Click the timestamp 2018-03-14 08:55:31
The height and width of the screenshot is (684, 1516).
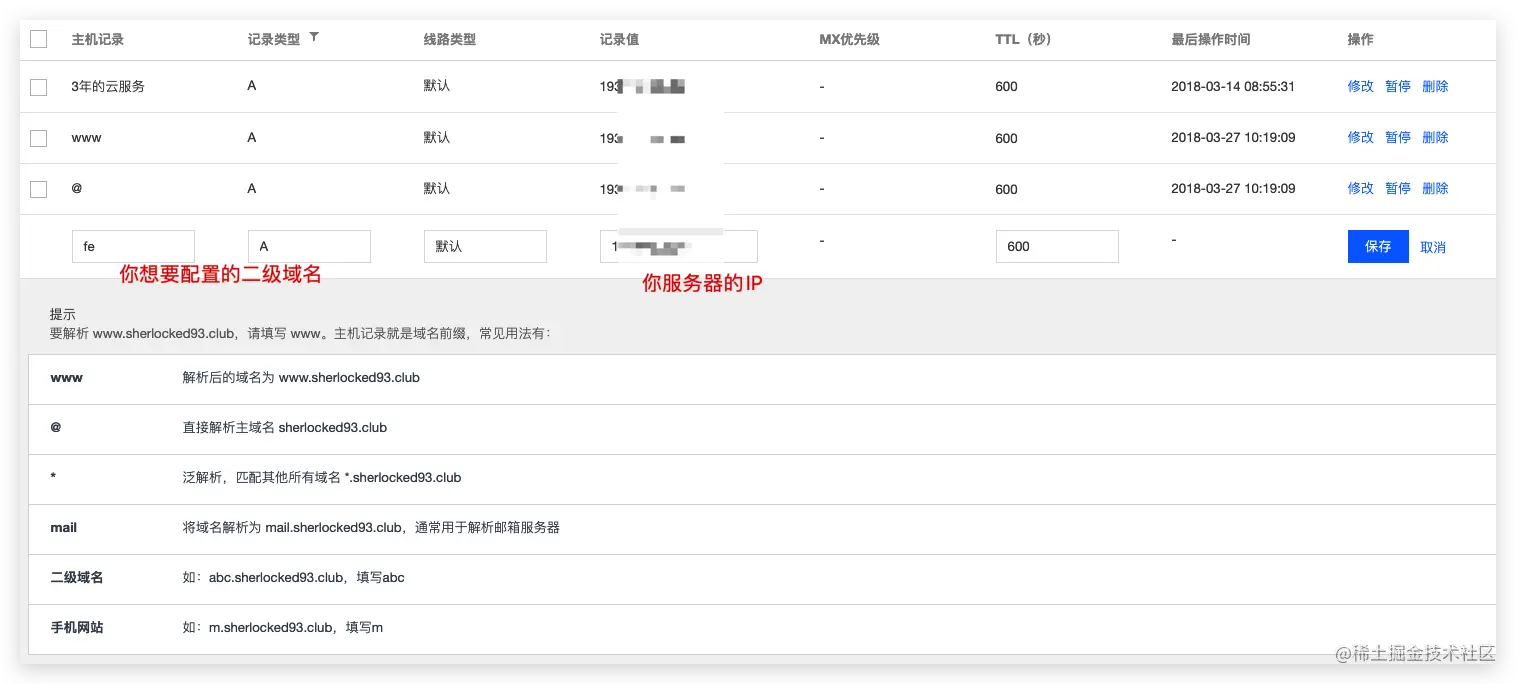point(1233,86)
